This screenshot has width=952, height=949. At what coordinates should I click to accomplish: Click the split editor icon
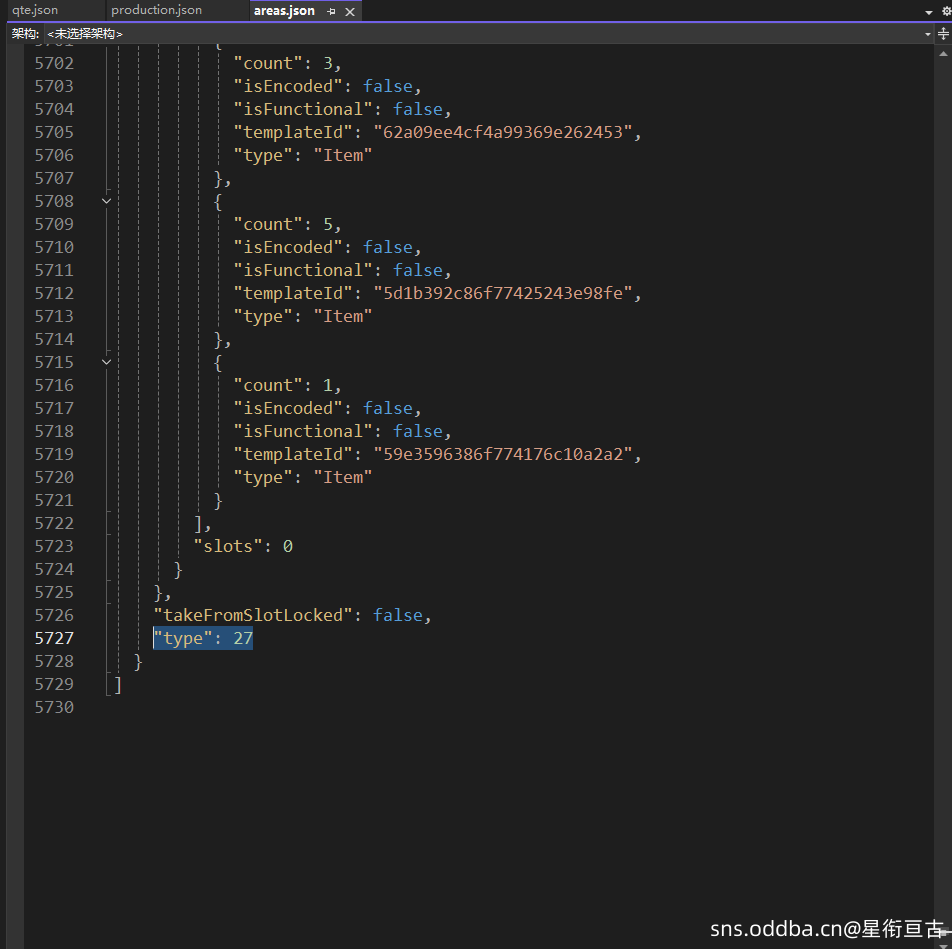tap(943, 34)
